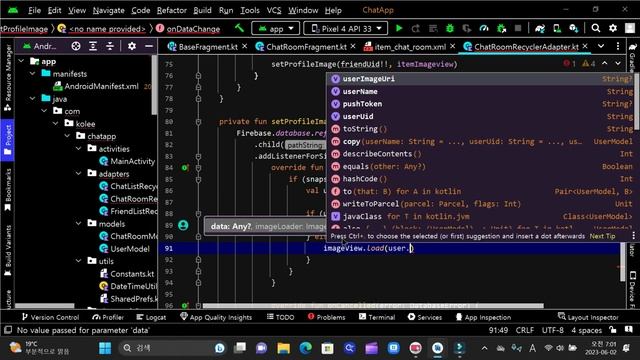
Task: Collapse the utils package
Action: coord(79,261)
